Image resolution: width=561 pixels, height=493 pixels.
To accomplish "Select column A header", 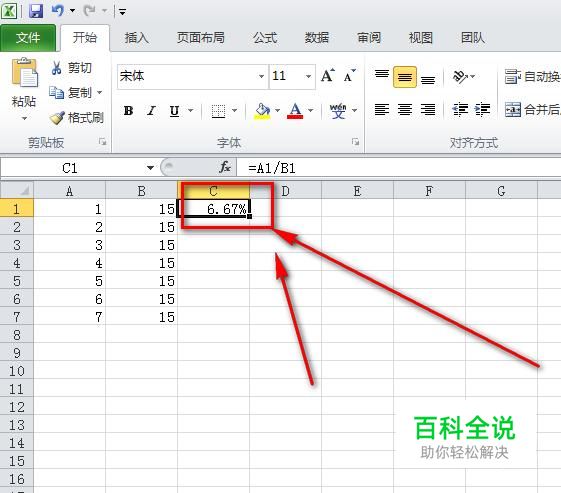I will [x=70, y=191].
